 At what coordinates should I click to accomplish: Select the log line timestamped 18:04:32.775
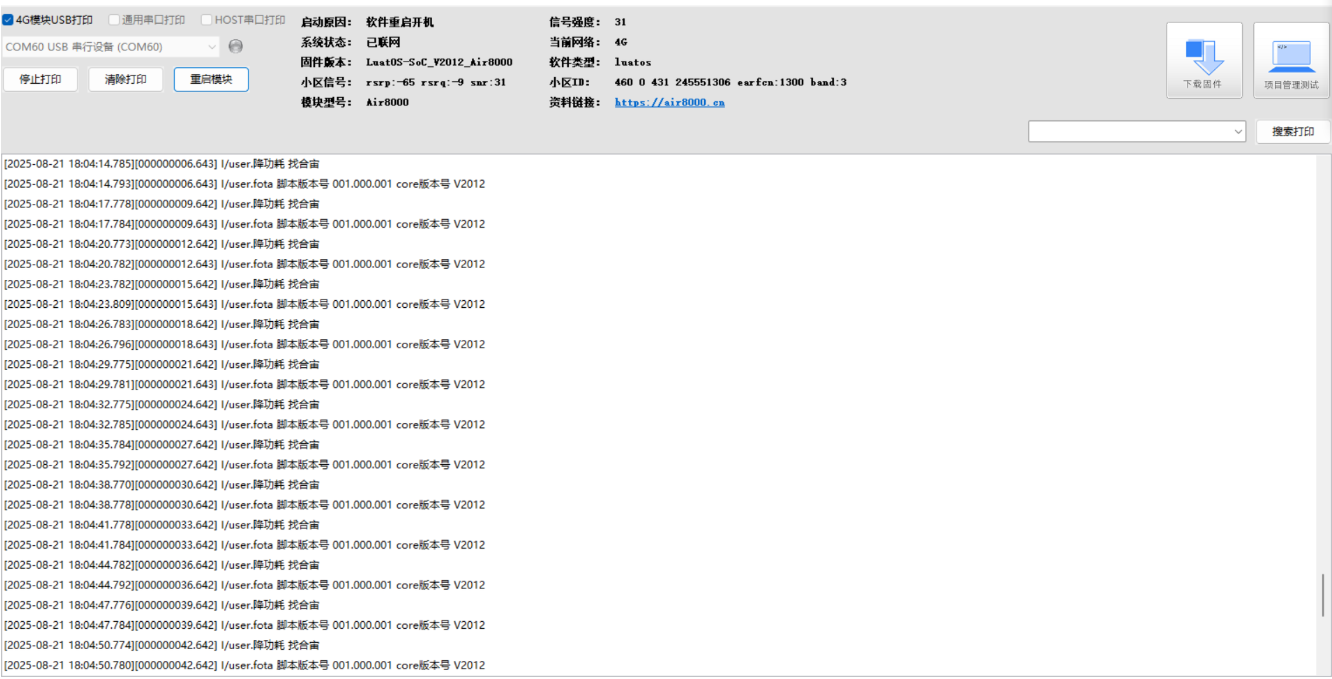[162, 404]
